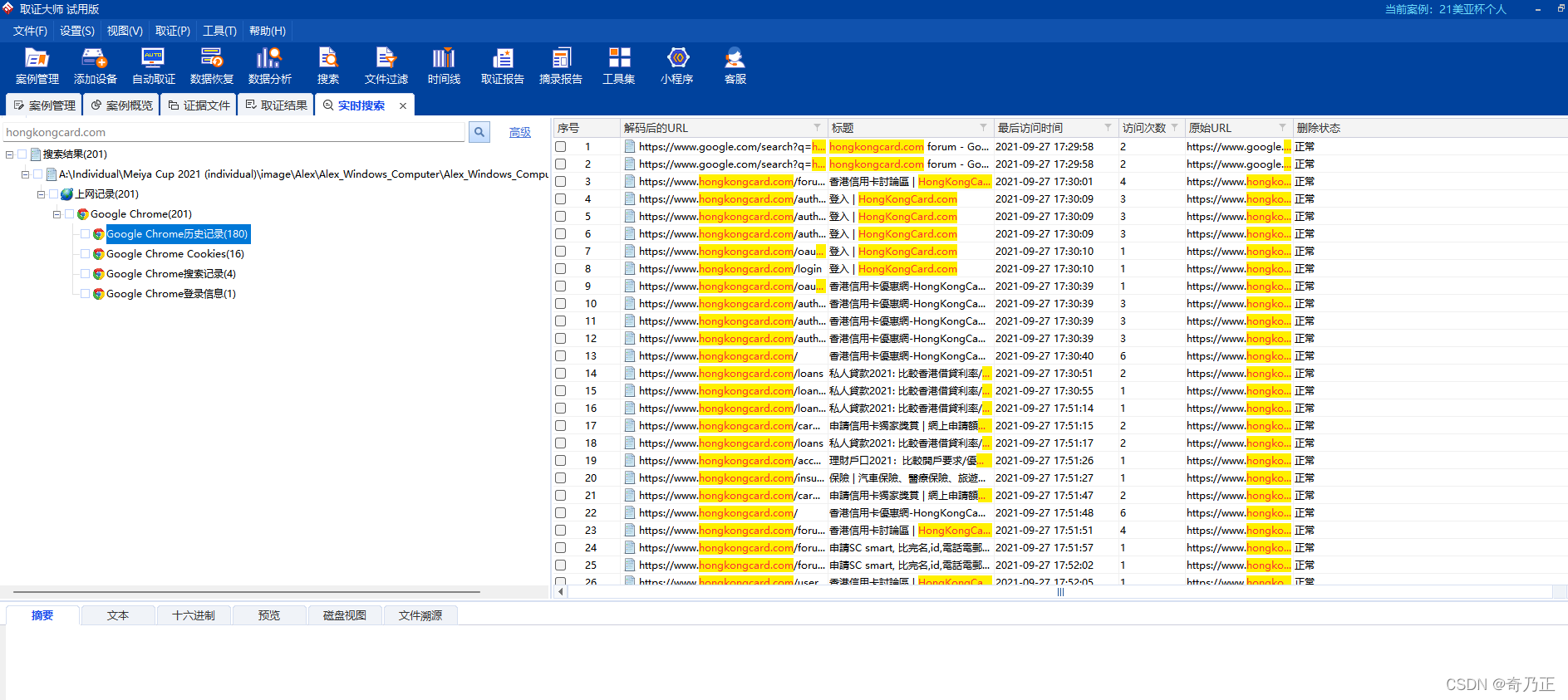Sort by 序号 column header
1568x700 pixels.
click(586, 128)
